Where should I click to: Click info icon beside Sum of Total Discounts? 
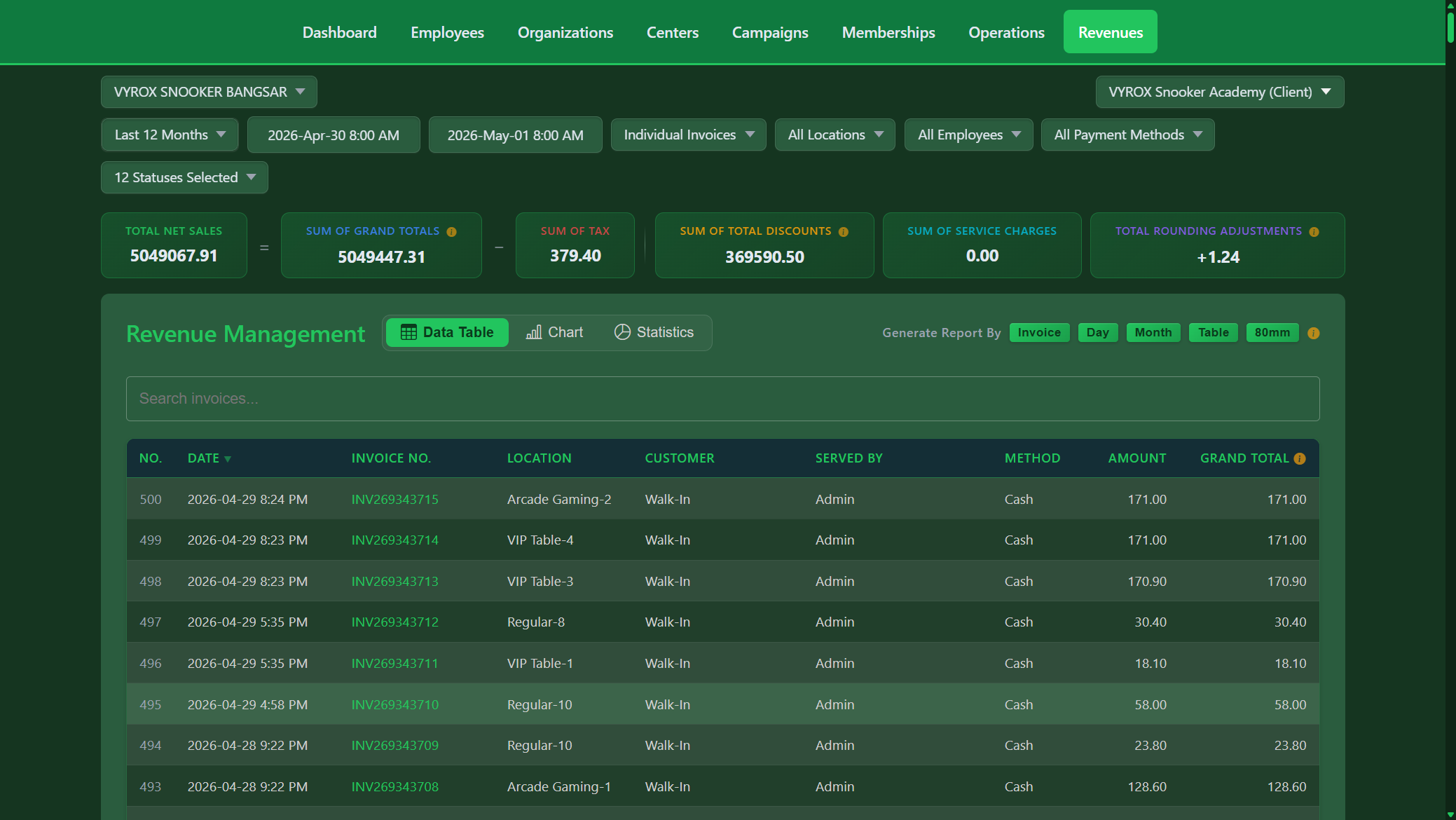click(x=844, y=232)
